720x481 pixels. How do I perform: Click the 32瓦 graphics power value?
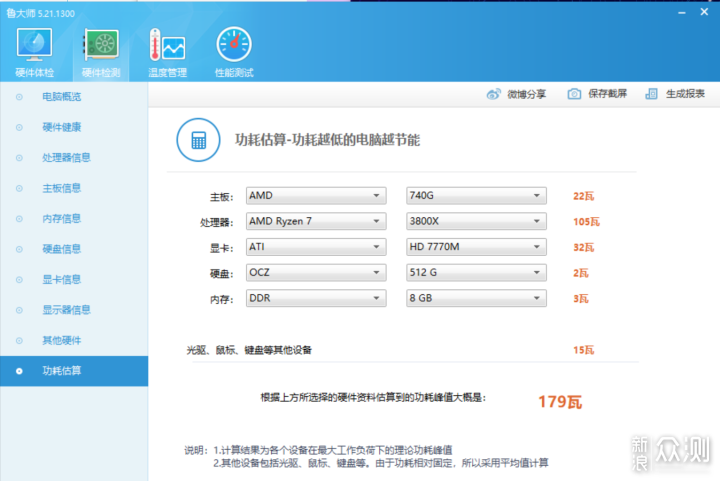(x=584, y=248)
